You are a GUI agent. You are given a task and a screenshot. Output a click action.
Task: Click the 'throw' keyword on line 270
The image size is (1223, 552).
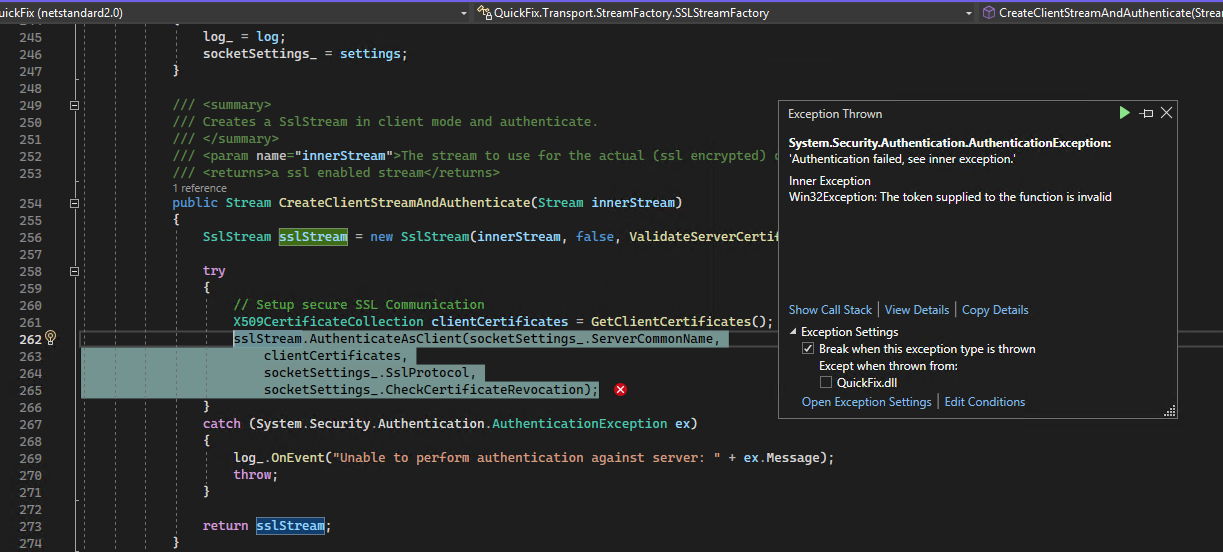252,475
